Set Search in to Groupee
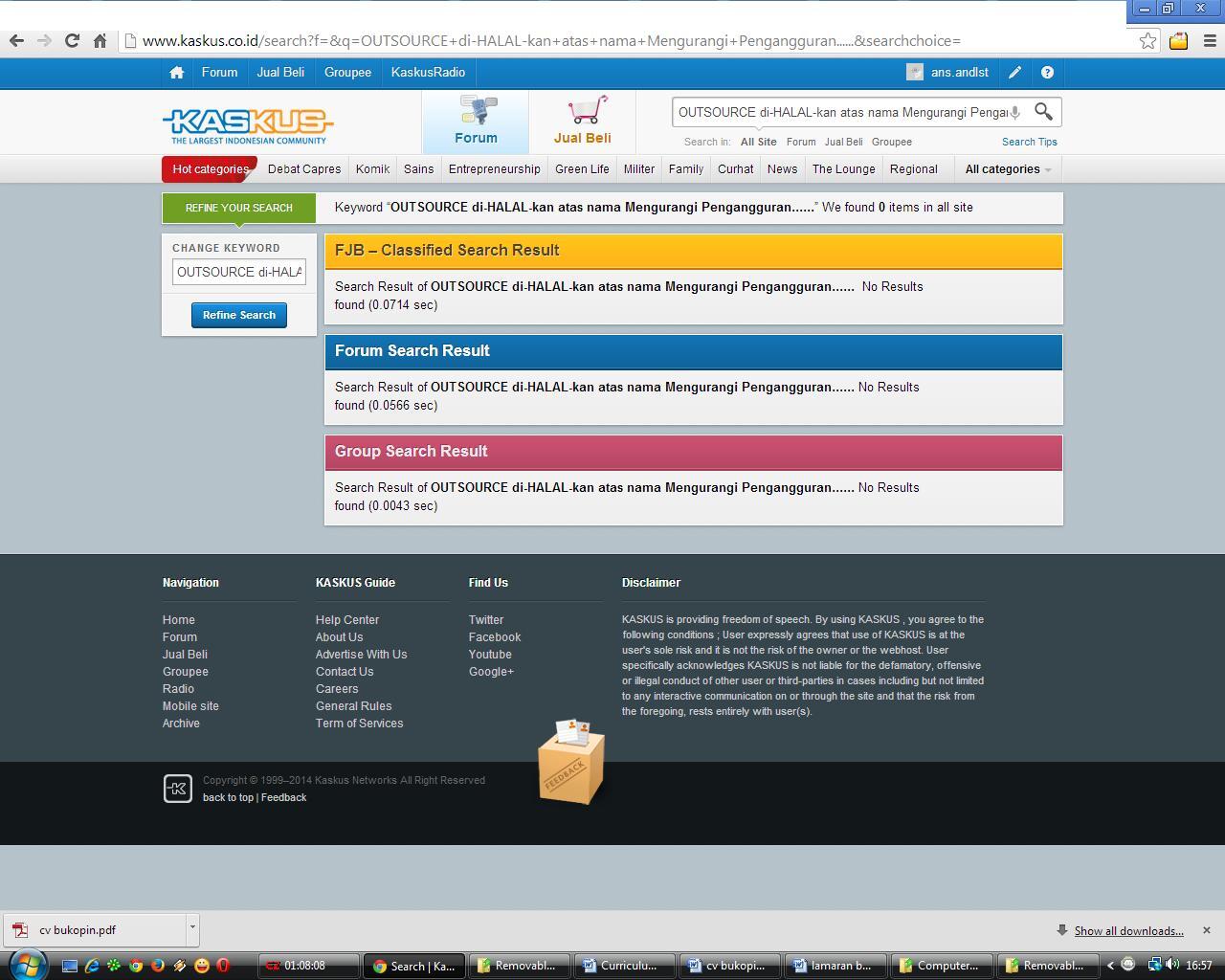1225x980 pixels. (x=892, y=142)
